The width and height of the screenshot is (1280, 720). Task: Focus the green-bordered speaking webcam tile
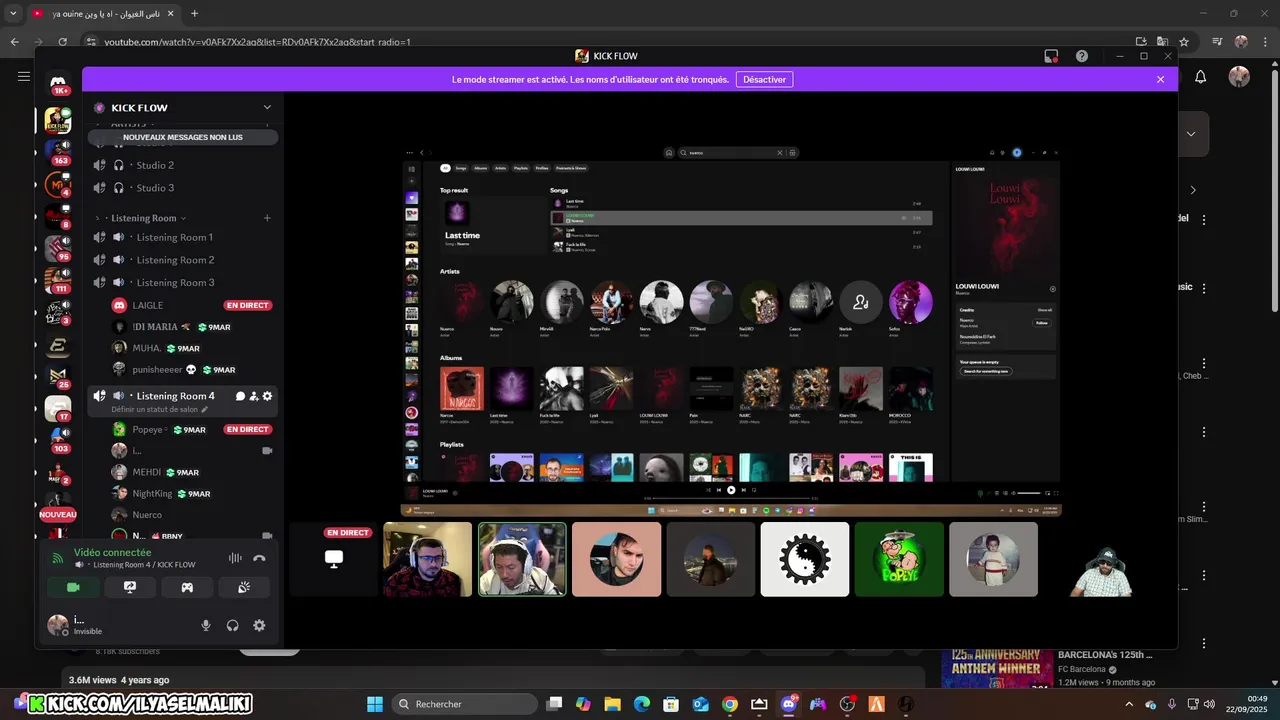(x=522, y=559)
